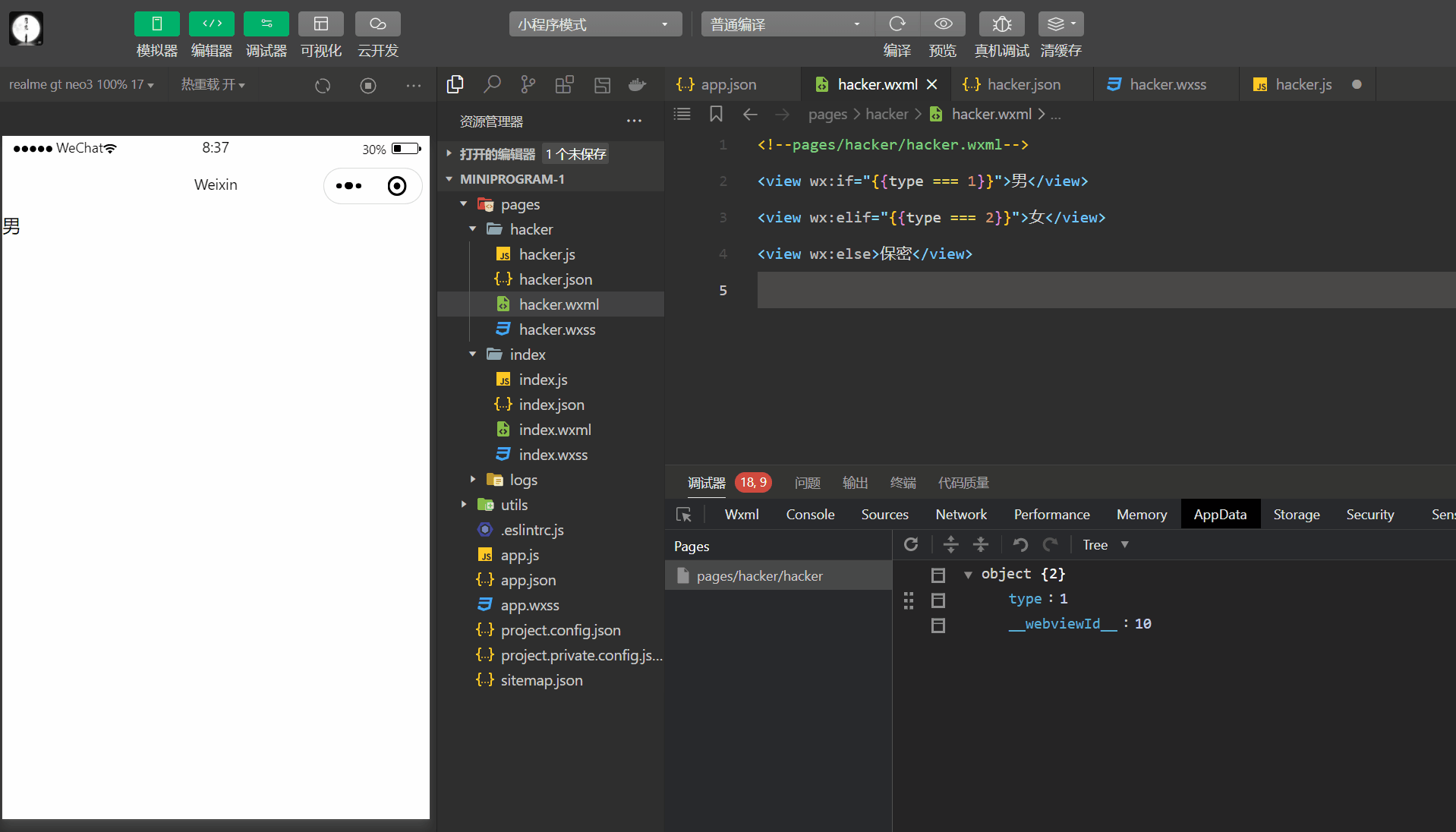1456x832 pixels.
Task: Switch to the app.json editor tab
Action: 733,84
